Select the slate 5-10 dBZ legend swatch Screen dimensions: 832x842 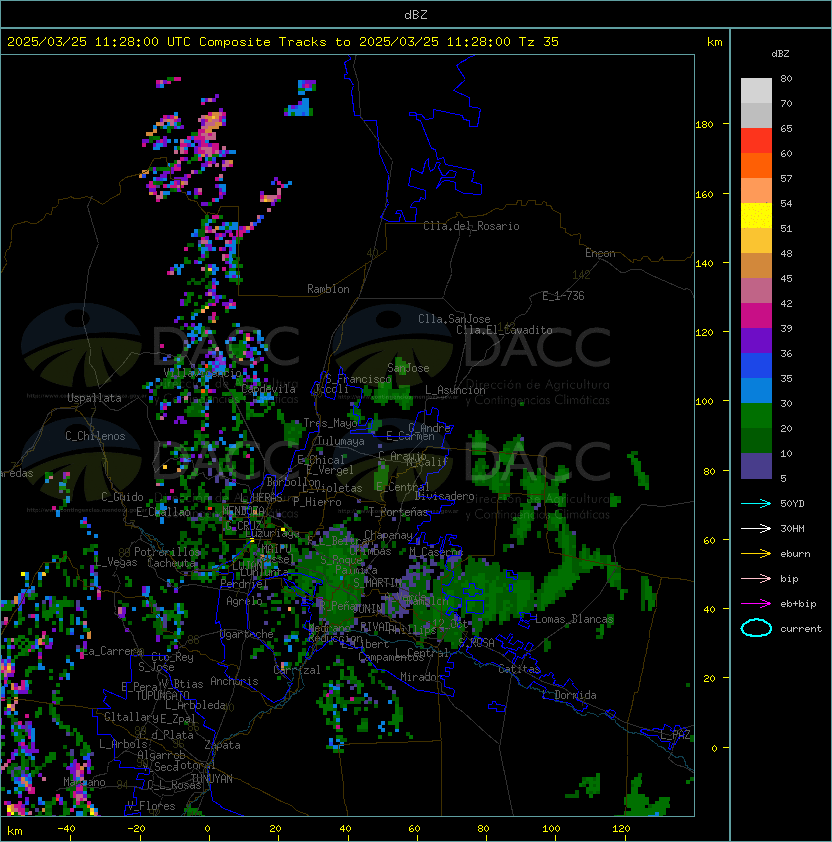pyautogui.click(x=756, y=466)
